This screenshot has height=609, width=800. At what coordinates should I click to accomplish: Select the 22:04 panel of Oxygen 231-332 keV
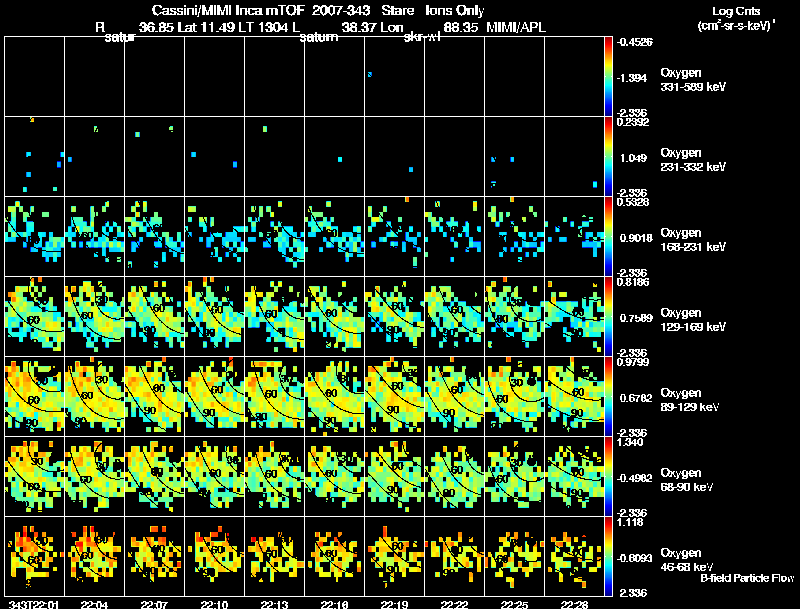94,157
